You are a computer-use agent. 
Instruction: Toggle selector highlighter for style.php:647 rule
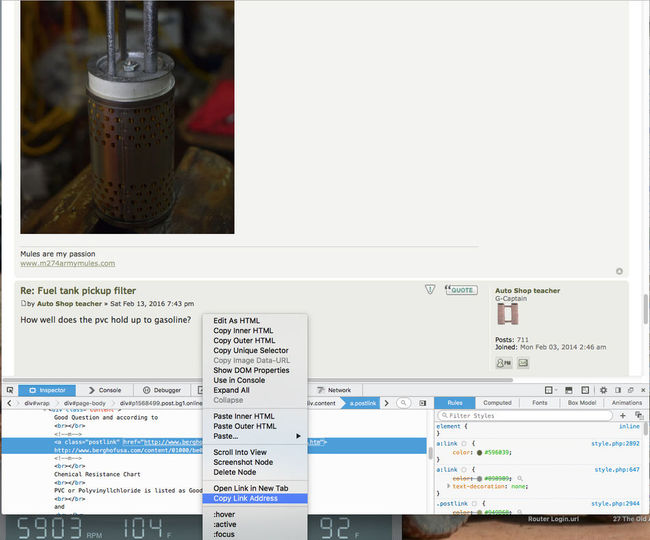click(x=464, y=470)
